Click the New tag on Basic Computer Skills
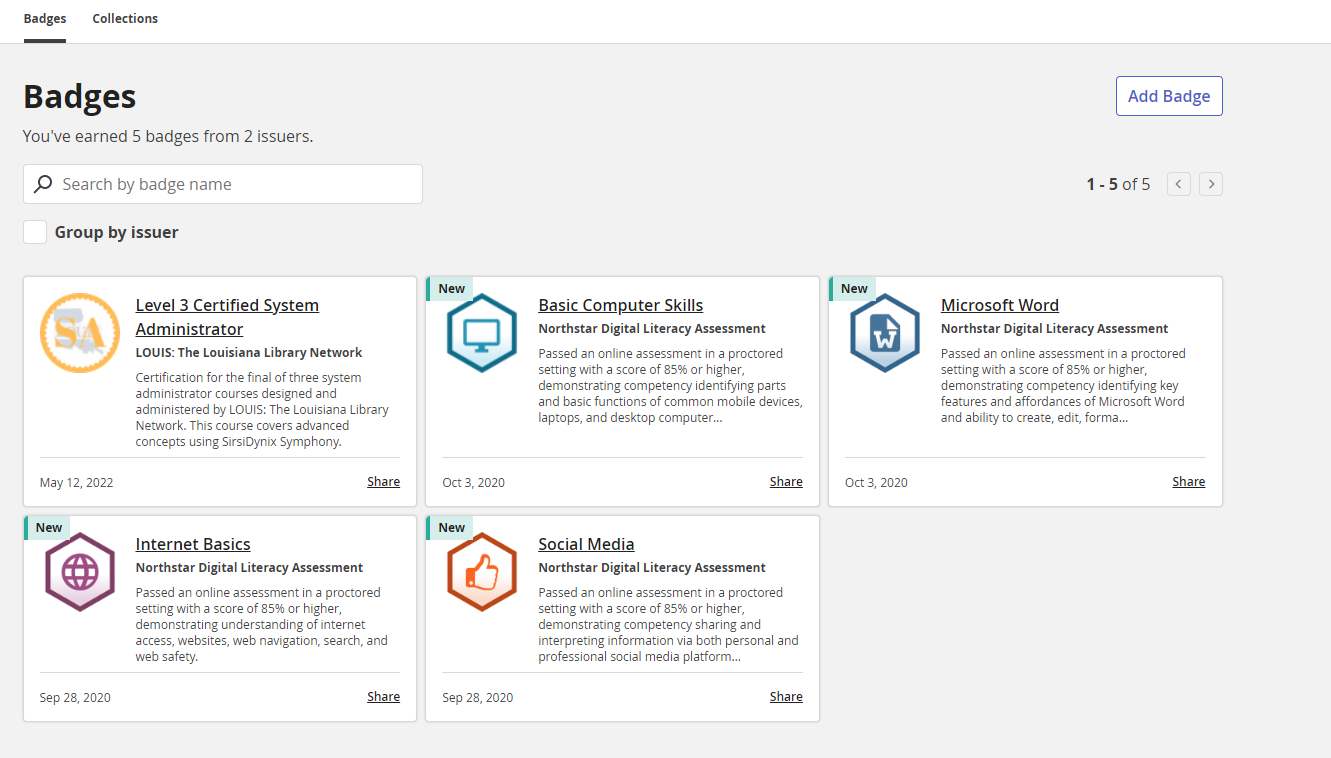 pyautogui.click(x=450, y=289)
